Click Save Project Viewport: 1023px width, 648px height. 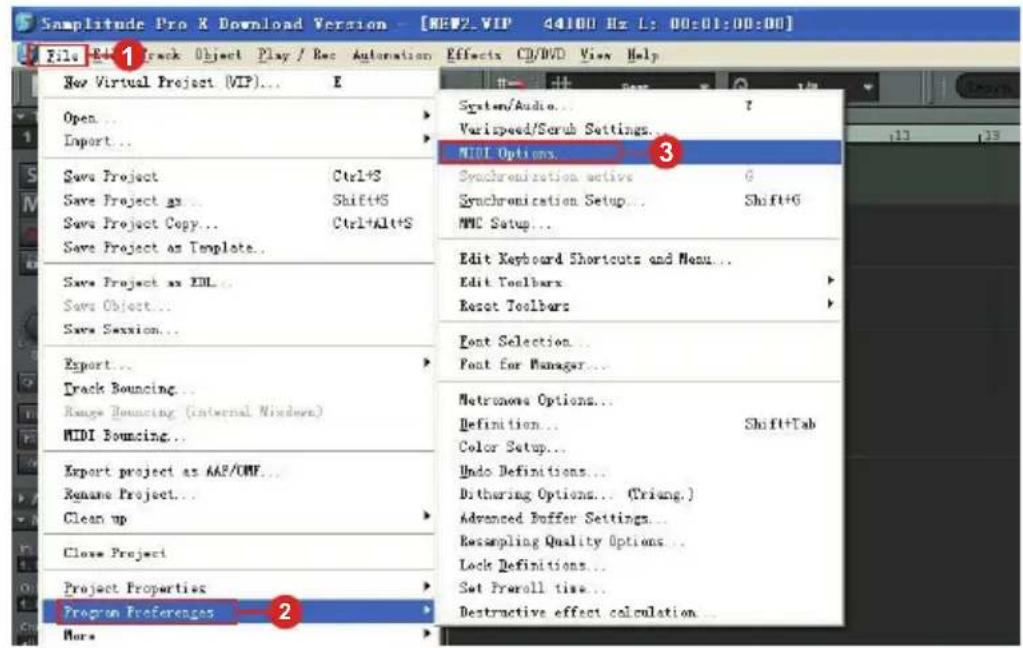[239, 176]
